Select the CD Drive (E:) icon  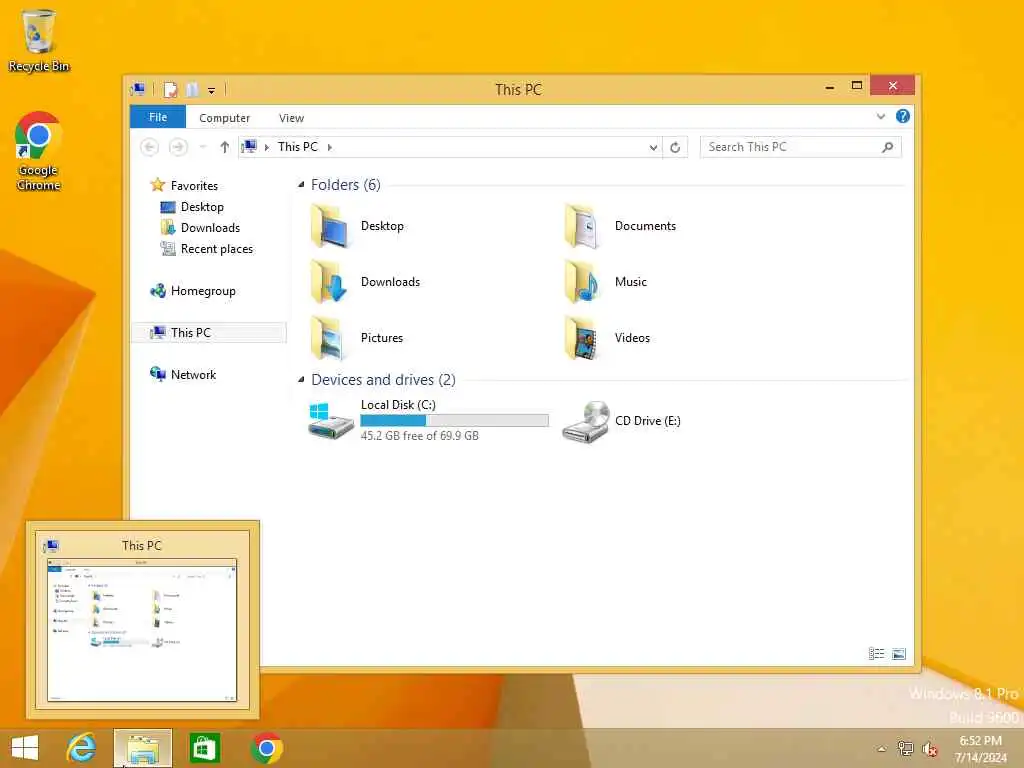[x=585, y=422]
